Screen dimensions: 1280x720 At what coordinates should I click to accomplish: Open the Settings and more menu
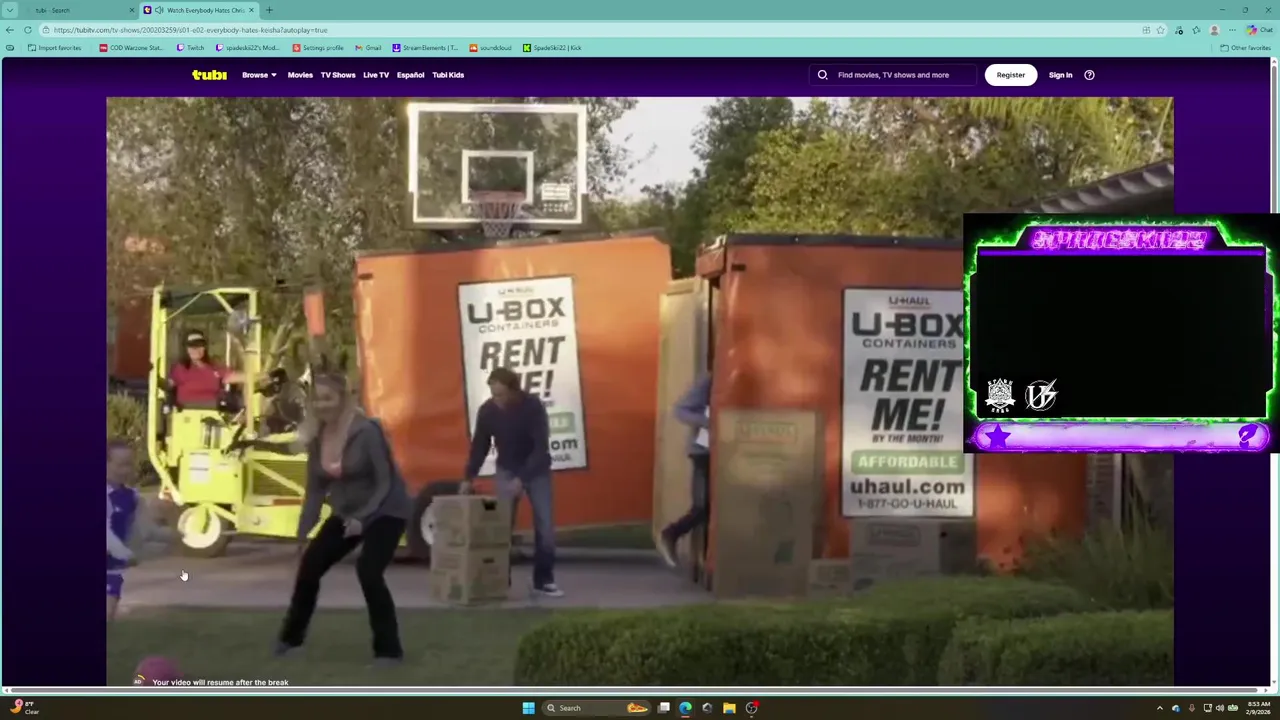pyautogui.click(x=1232, y=30)
